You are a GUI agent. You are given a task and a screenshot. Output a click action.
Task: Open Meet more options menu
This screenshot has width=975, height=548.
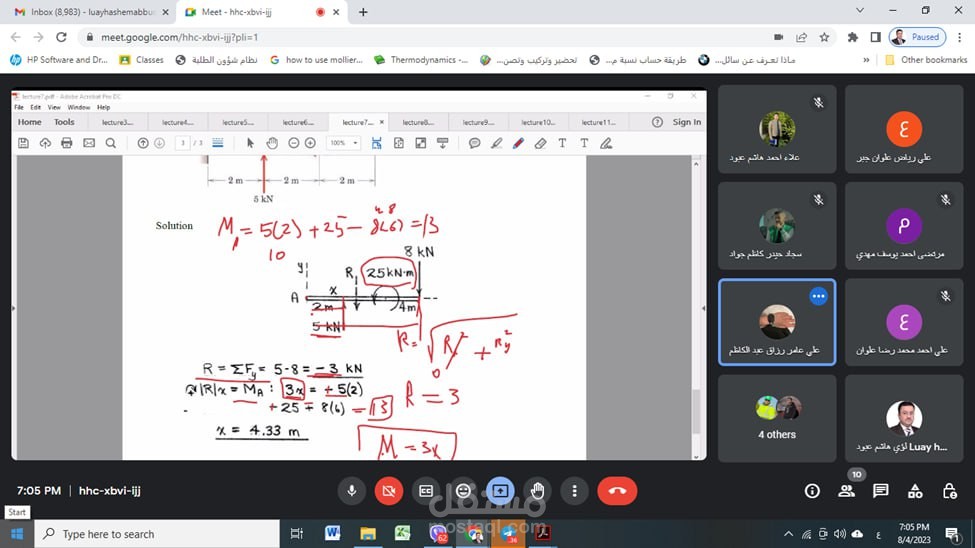click(575, 491)
